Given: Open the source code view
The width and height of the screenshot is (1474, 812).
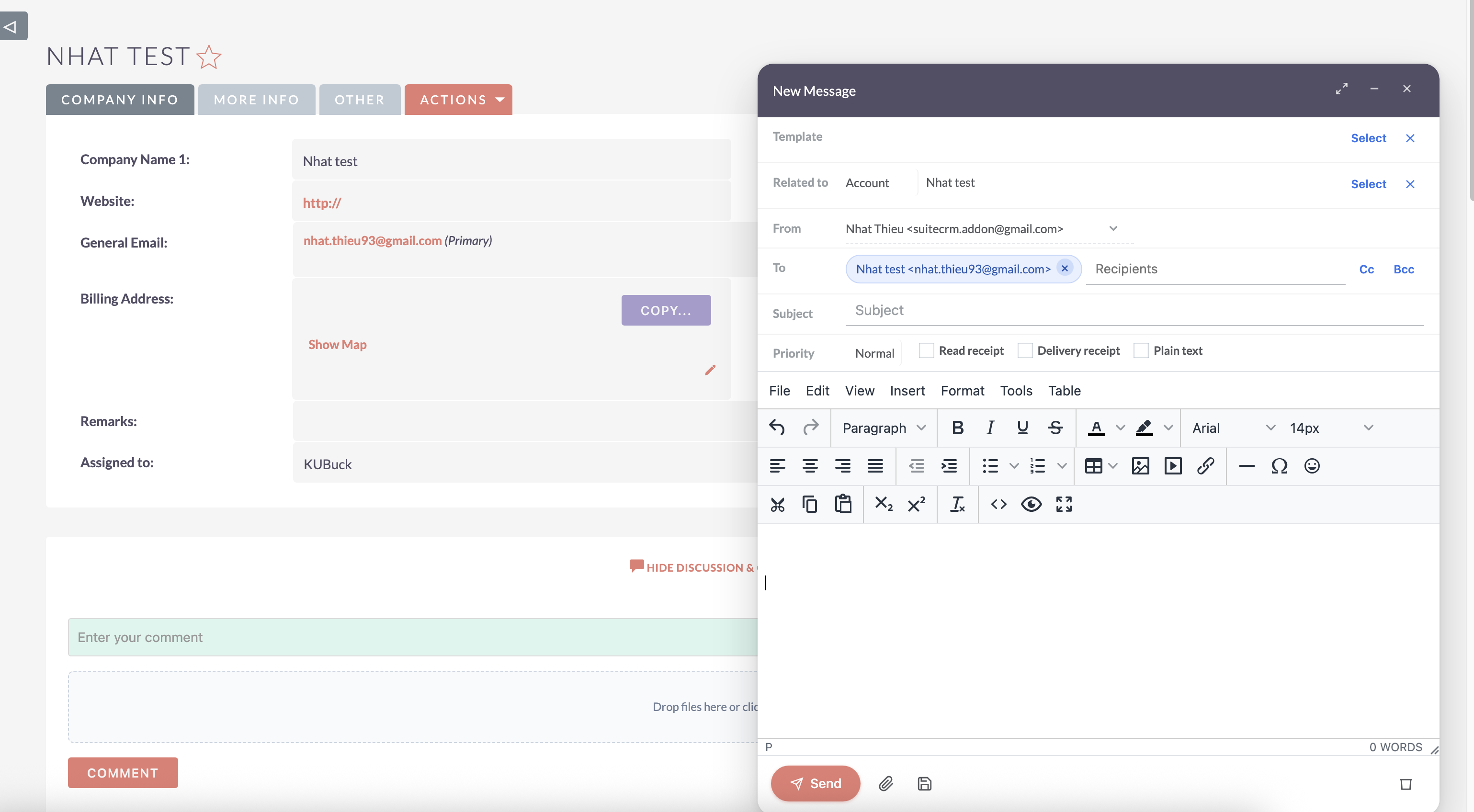Looking at the screenshot, I should (x=998, y=504).
